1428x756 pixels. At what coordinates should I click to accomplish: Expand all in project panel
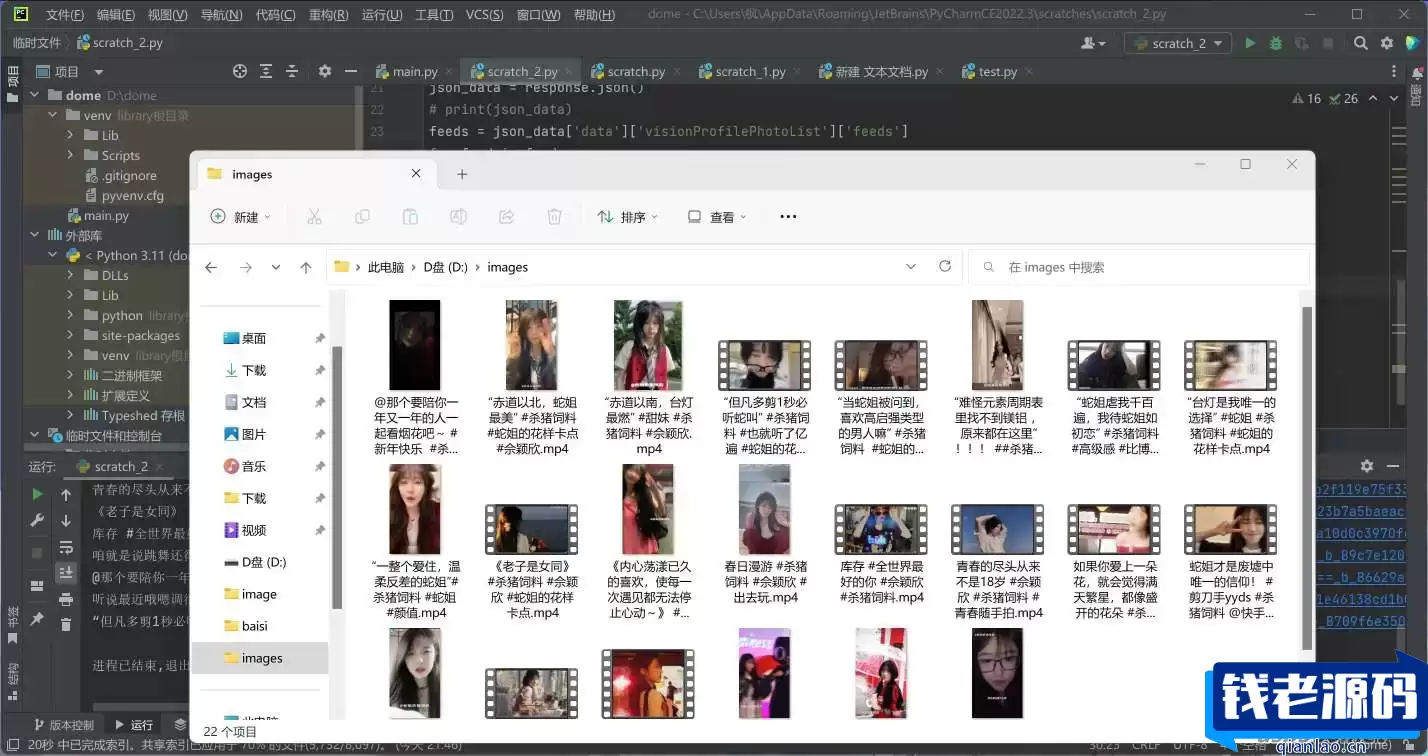tap(266, 71)
